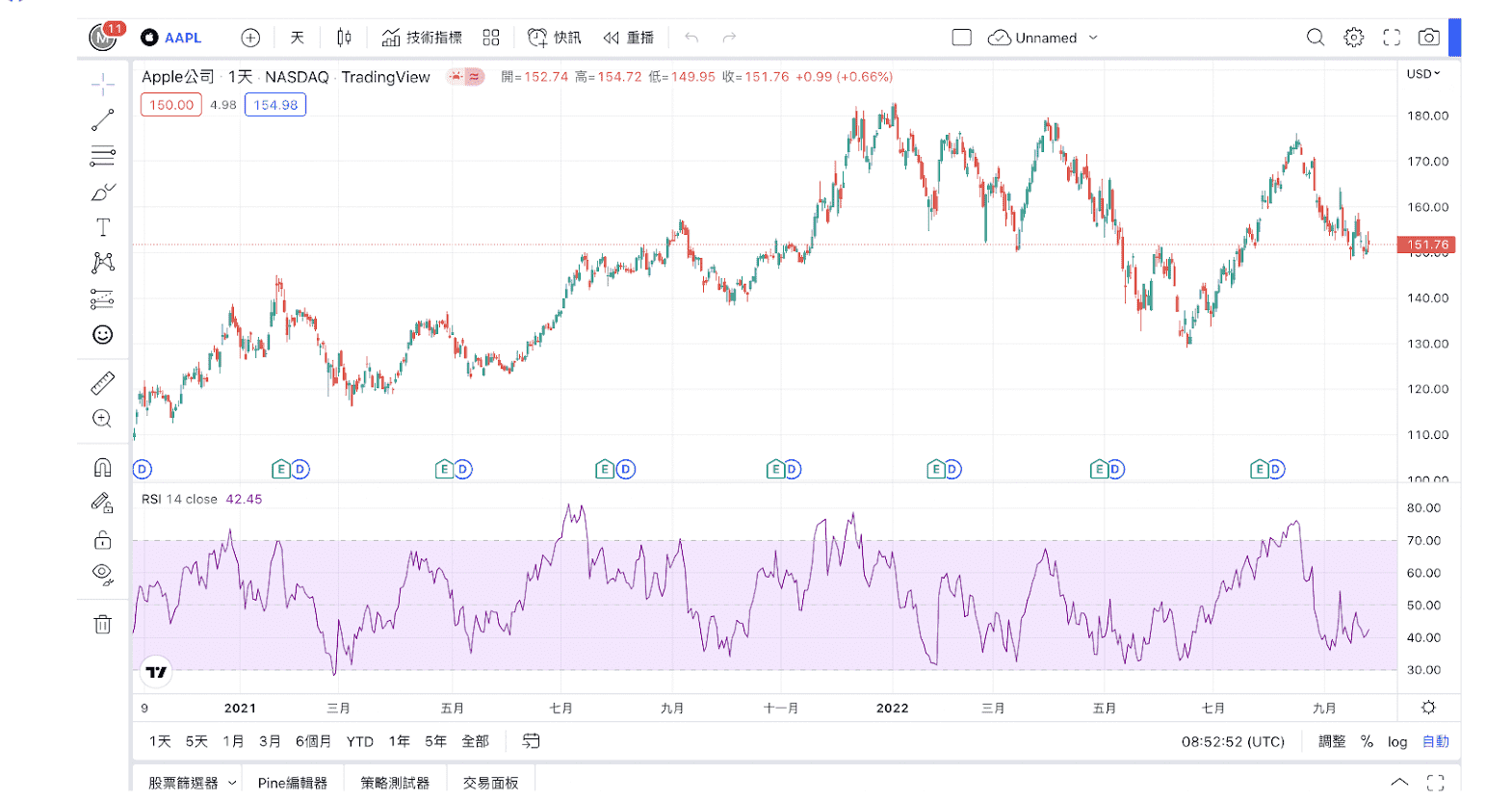Toggle lock all drawing tools

point(103,539)
